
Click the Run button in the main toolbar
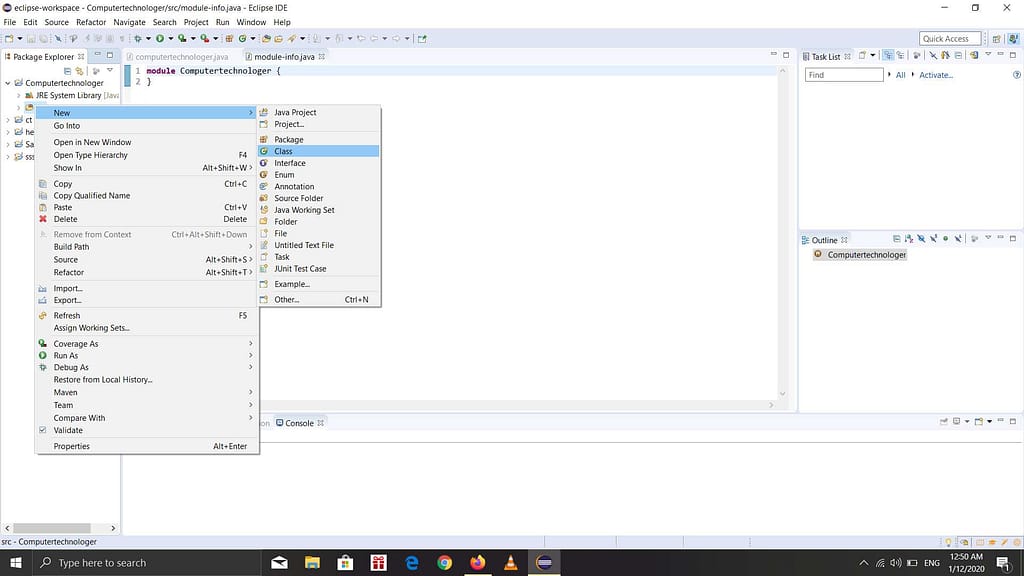[x=159, y=39]
